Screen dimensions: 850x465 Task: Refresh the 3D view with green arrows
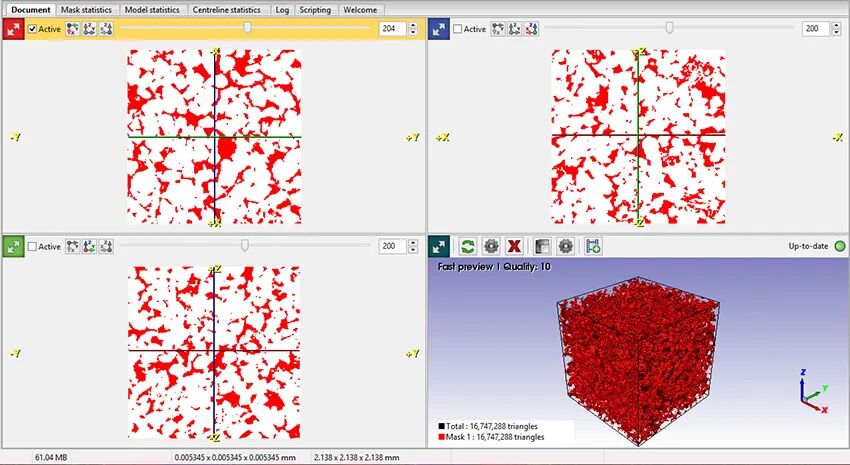tap(467, 247)
